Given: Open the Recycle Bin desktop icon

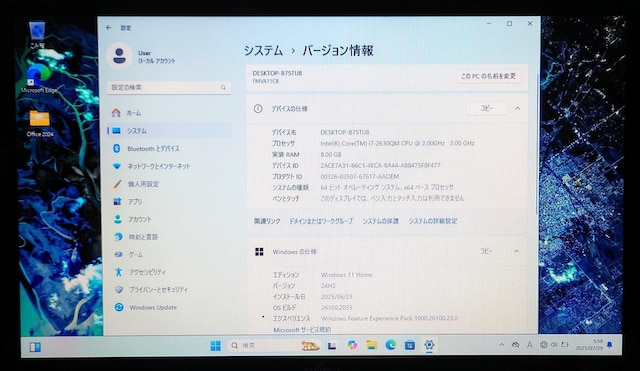Looking at the screenshot, I should [37, 35].
